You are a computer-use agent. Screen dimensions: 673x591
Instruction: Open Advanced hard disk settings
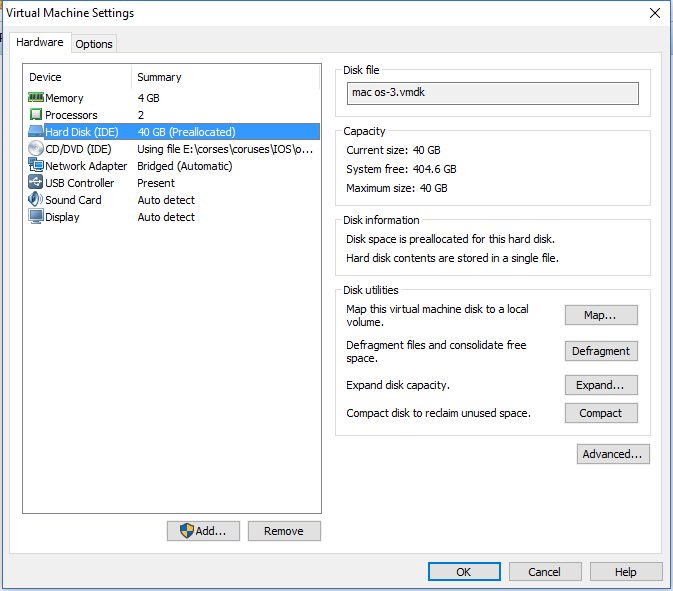613,454
